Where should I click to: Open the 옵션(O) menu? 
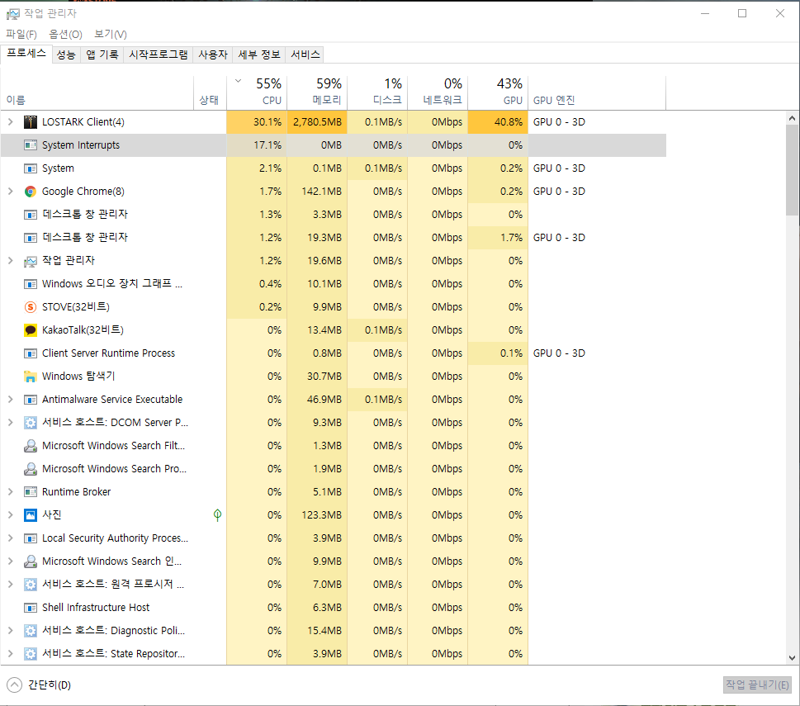(65, 34)
